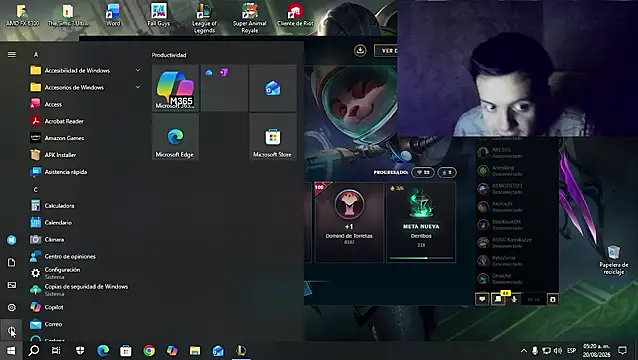638x360 pixels.
Task: Open the League client social settings gear
Action: (x=553, y=299)
